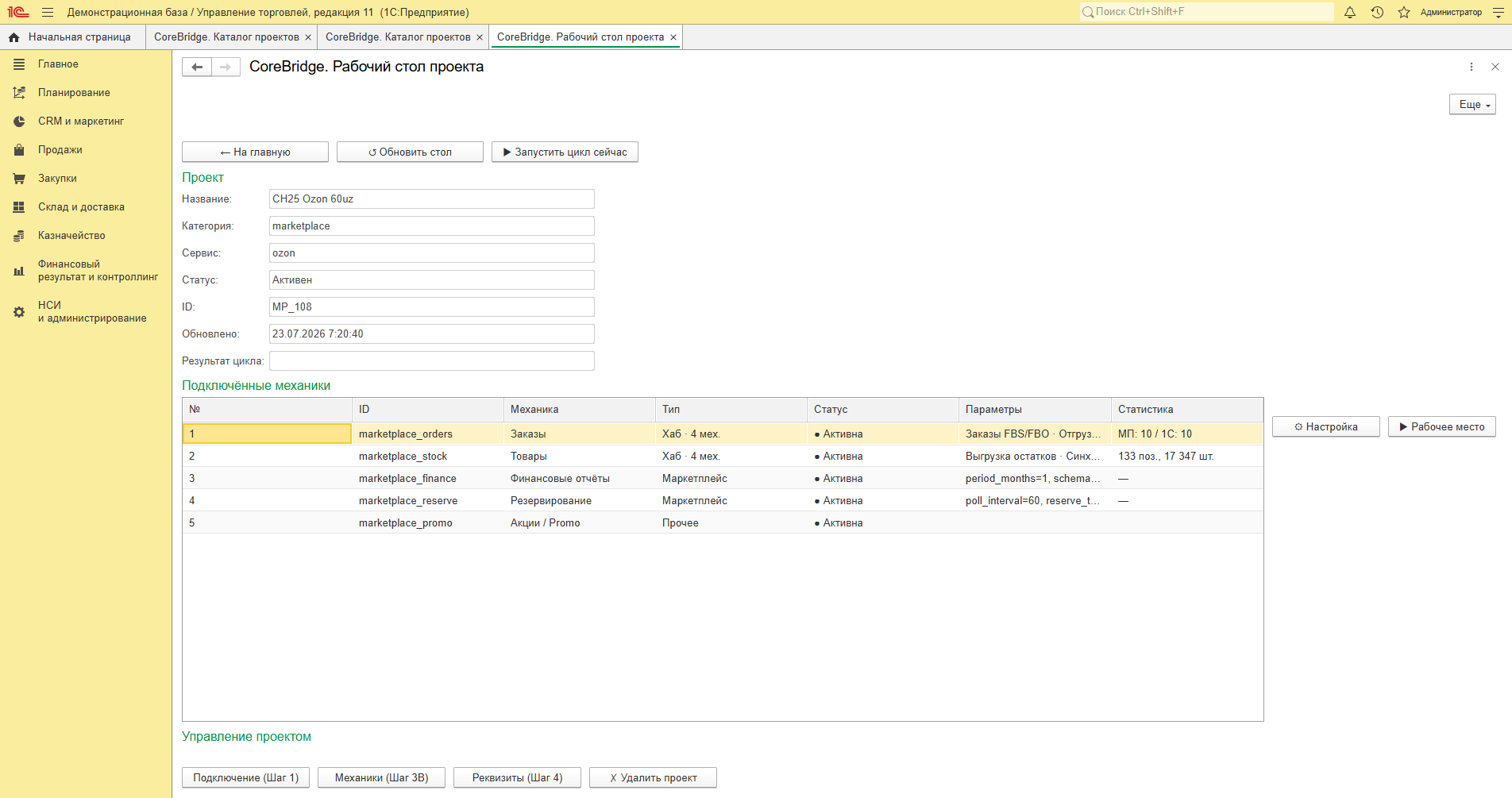Click Реквизиты (Шаг 4) button
This screenshot has height=798, width=1512.
coord(517,777)
